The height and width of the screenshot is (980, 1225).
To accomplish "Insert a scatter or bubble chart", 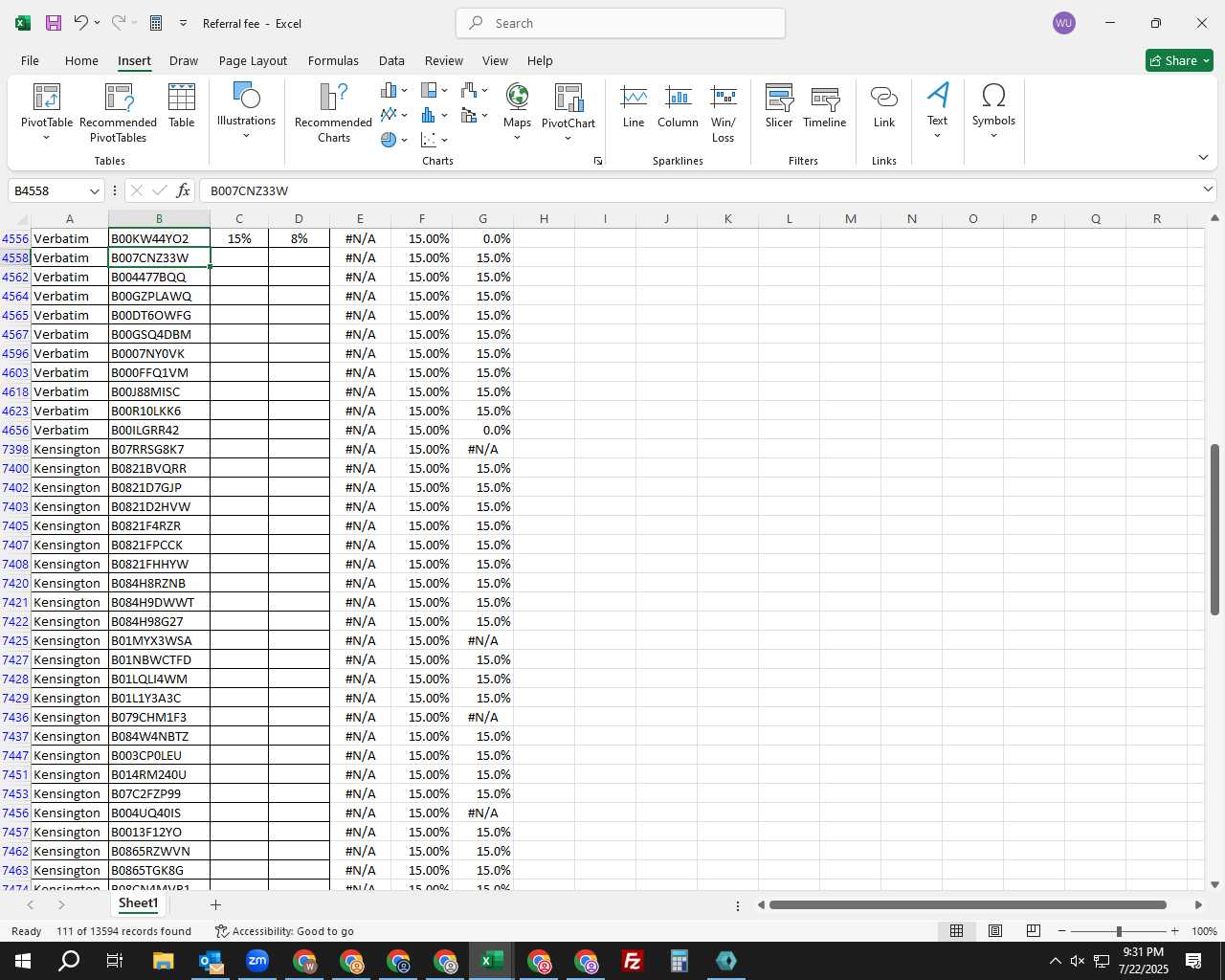I will click(434, 140).
